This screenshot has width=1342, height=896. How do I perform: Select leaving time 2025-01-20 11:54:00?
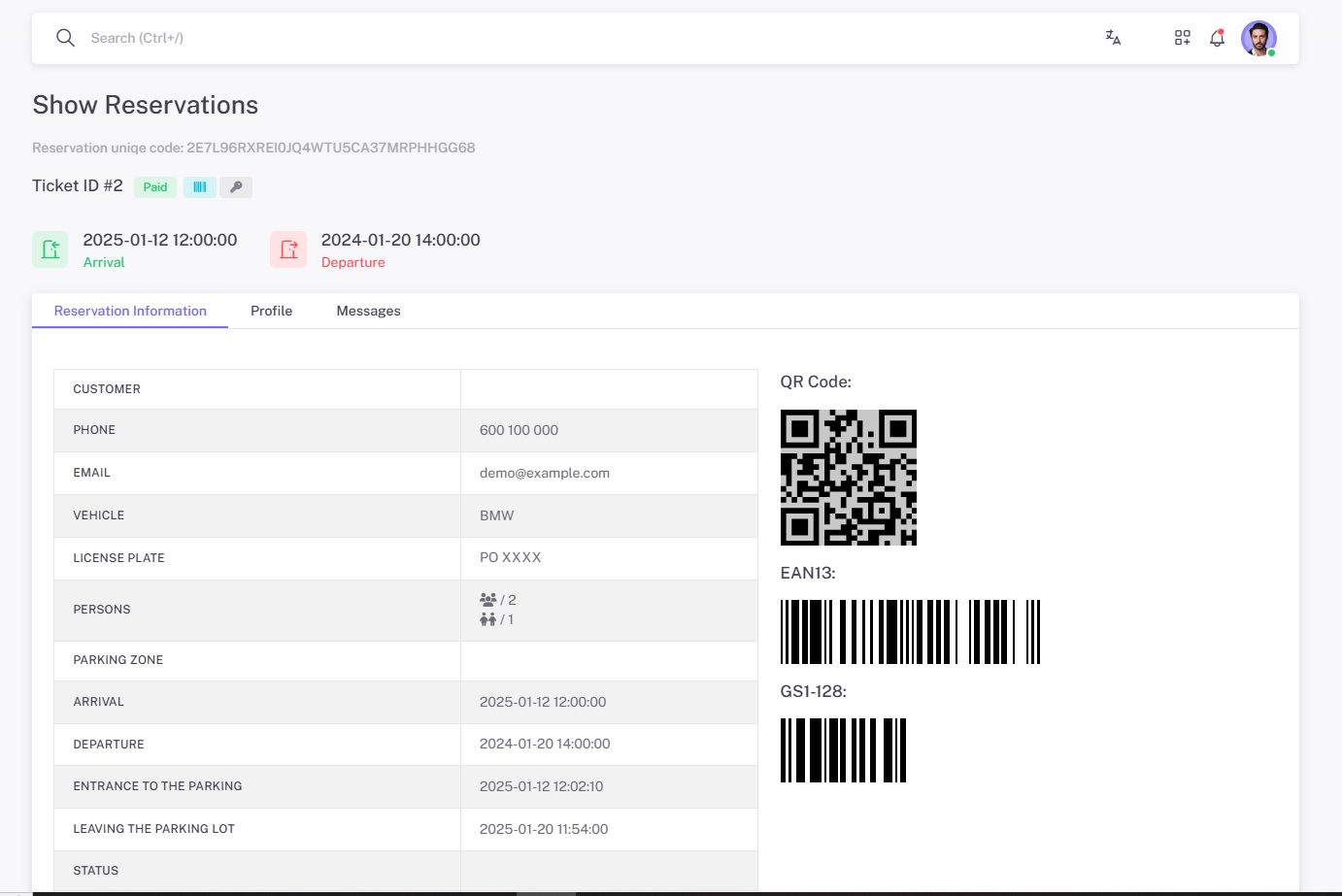pyautogui.click(x=544, y=829)
